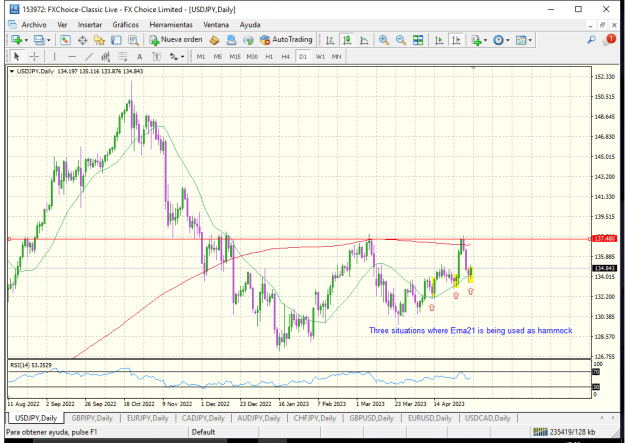Screen dimensions: 625x443
Task: Expand the Profiles dropdown arrow
Action: tap(49, 40)
